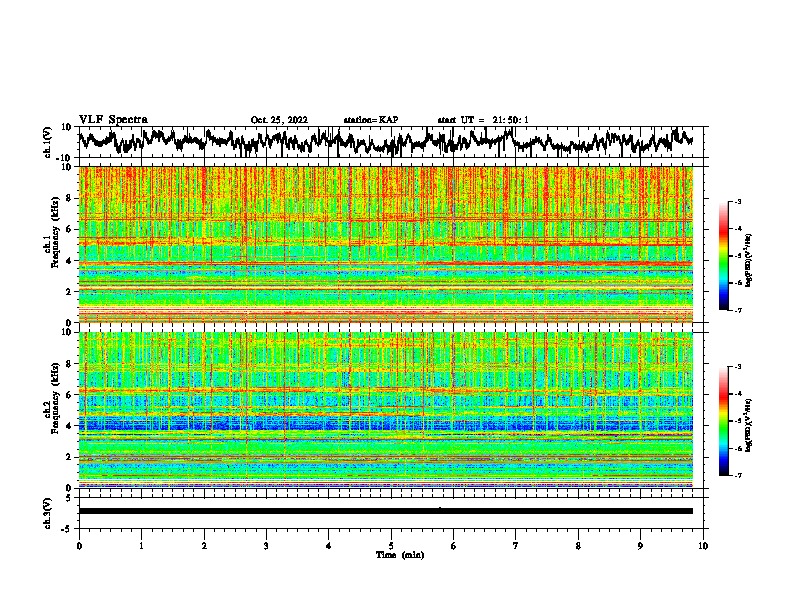
Task: Click the ch.1 spectrogram color scale bar
Action: (723, 256)
